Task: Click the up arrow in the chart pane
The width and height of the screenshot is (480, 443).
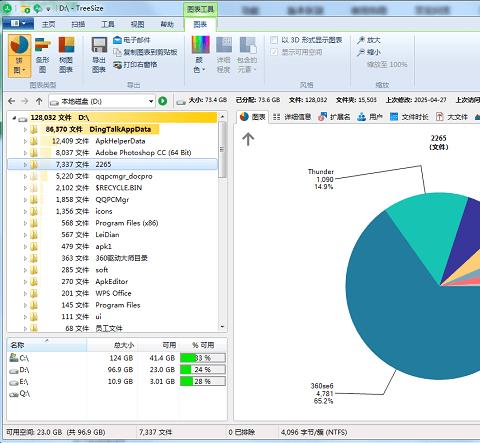Action: (x=248, y=139)
